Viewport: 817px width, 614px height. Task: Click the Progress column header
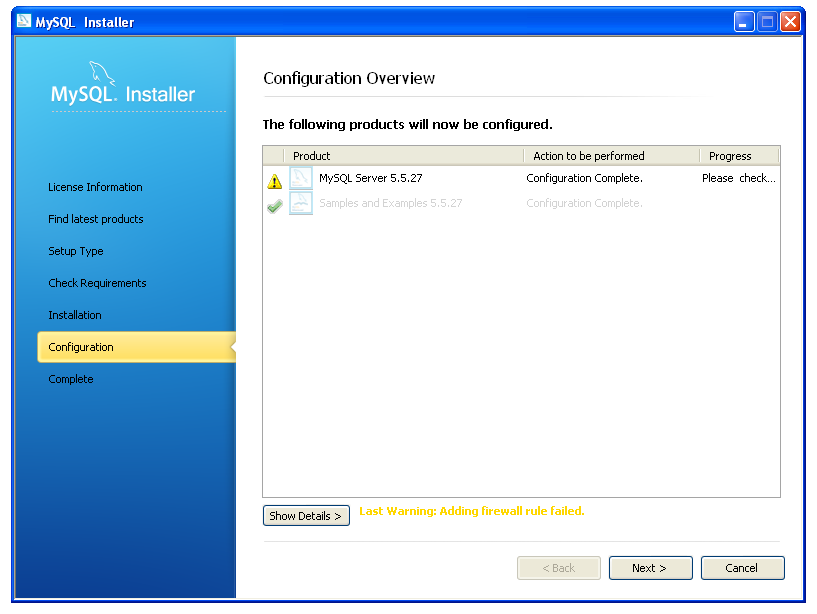pos(739,156)
